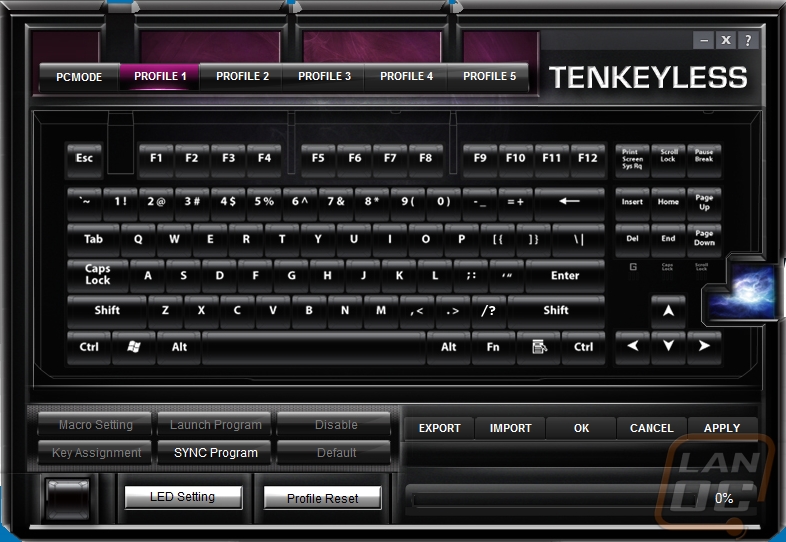
Task: Select the F1 key
Action: (156, 160)
